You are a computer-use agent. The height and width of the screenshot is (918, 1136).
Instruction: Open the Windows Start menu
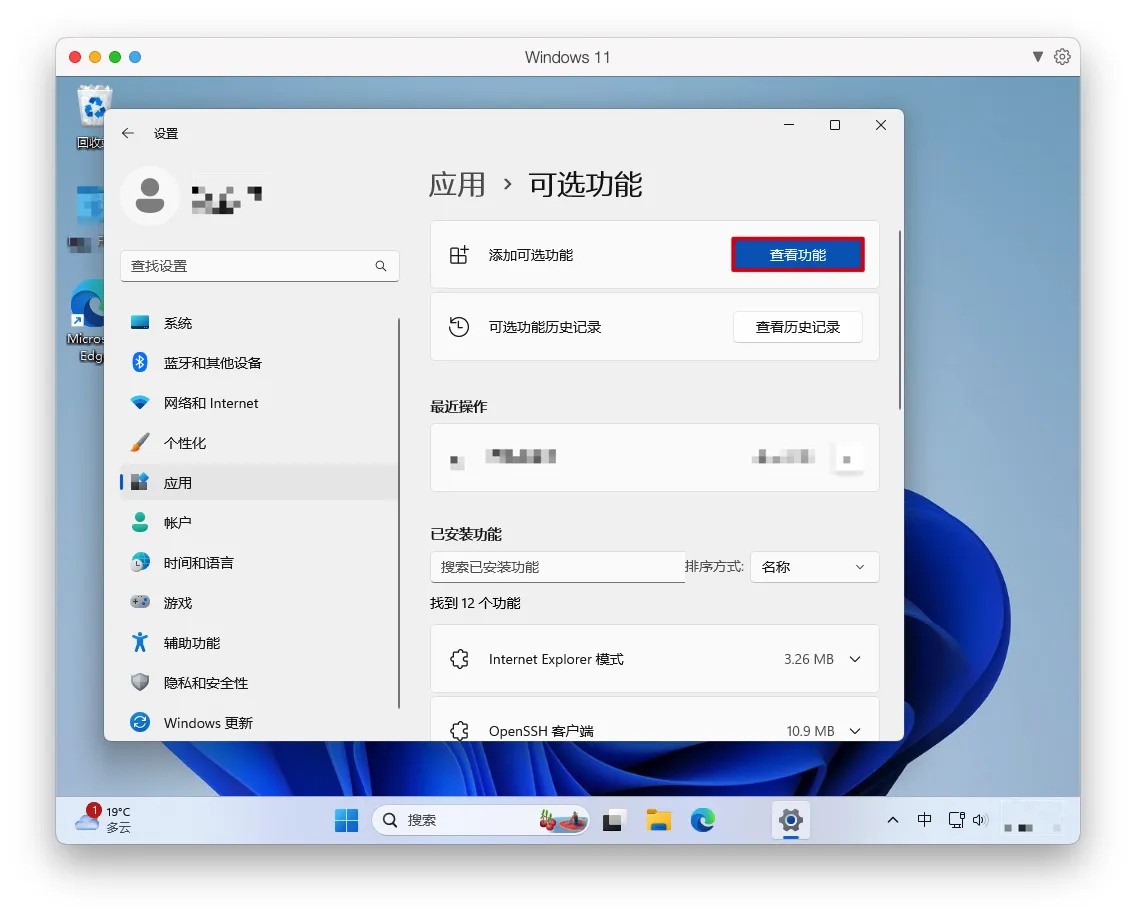coord(346,820)
